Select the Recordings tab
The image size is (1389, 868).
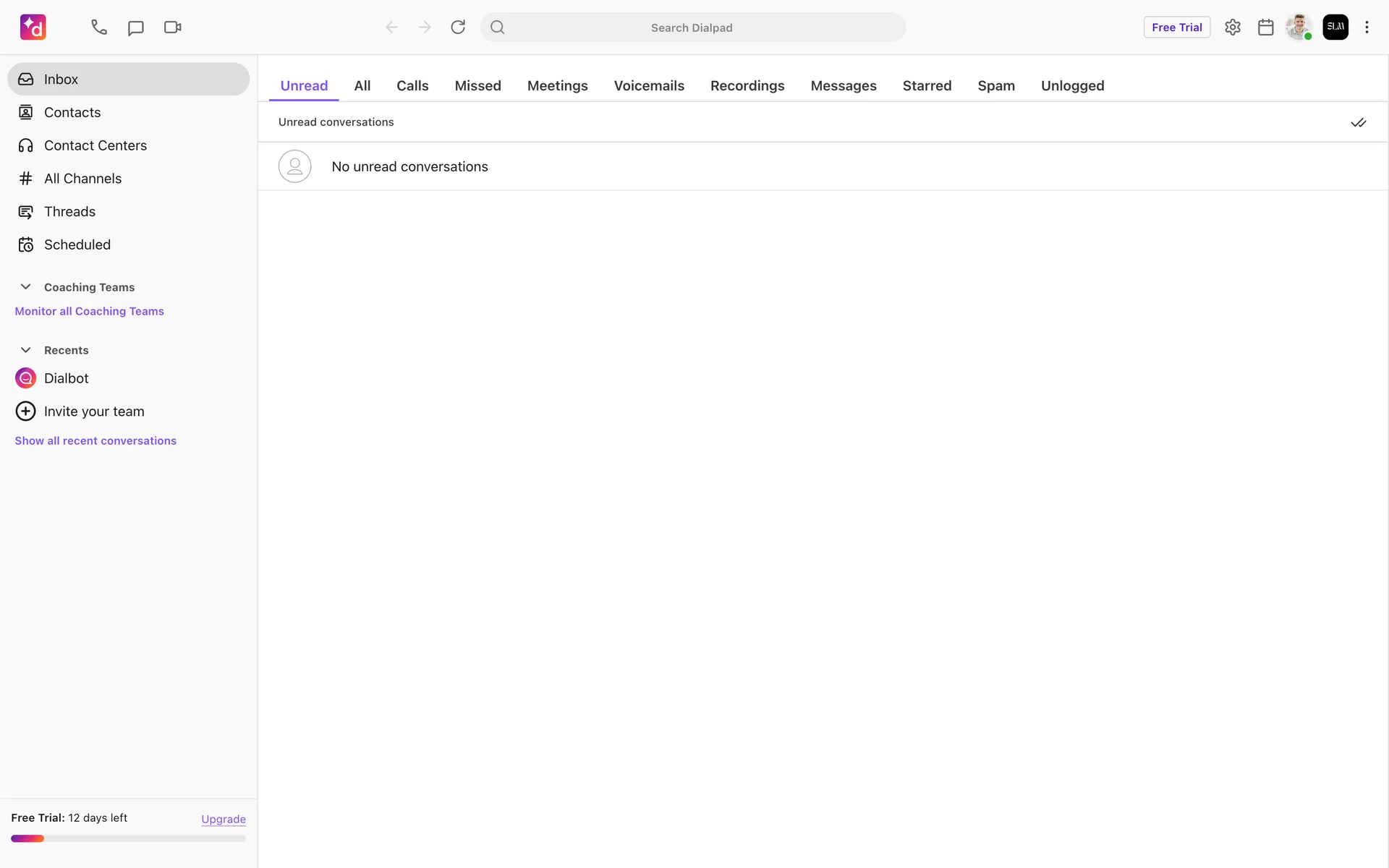click(747, 85)
